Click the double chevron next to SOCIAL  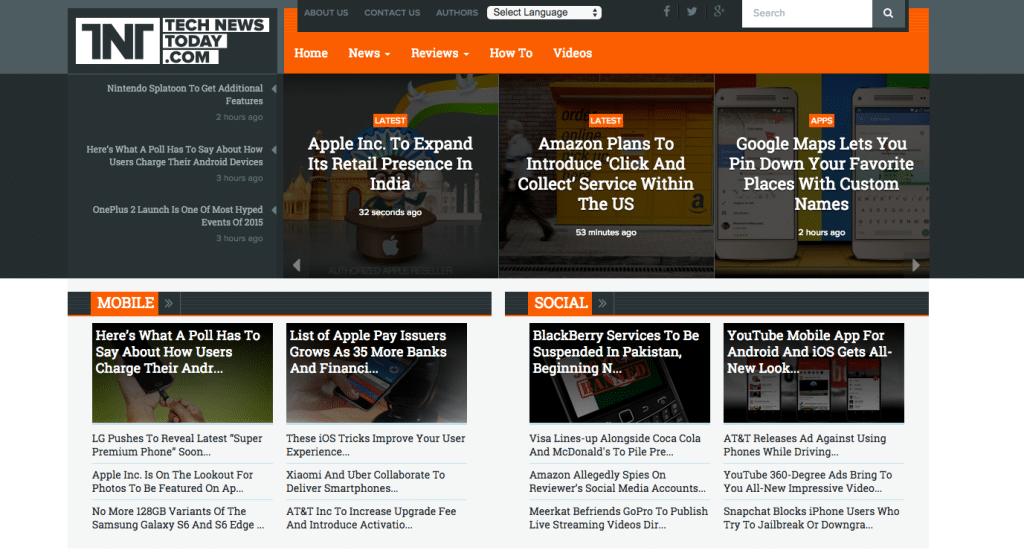pyautogui.click(x=602, y=303)
